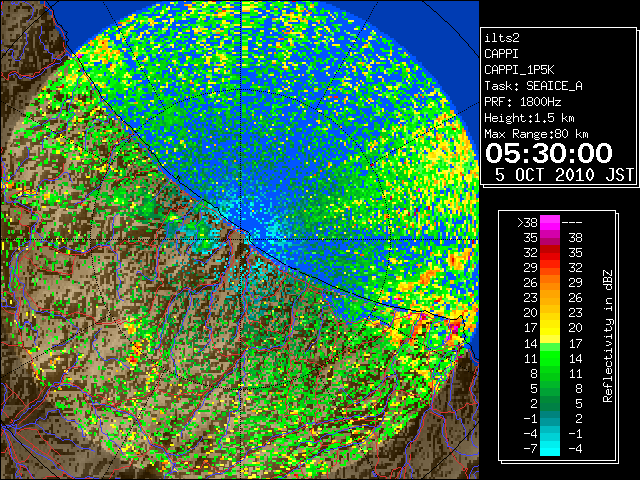Viewport: 640px width, 480px height.
Task: Click the 'CAPPI_1P5K' product name
Action: (519, 70)
